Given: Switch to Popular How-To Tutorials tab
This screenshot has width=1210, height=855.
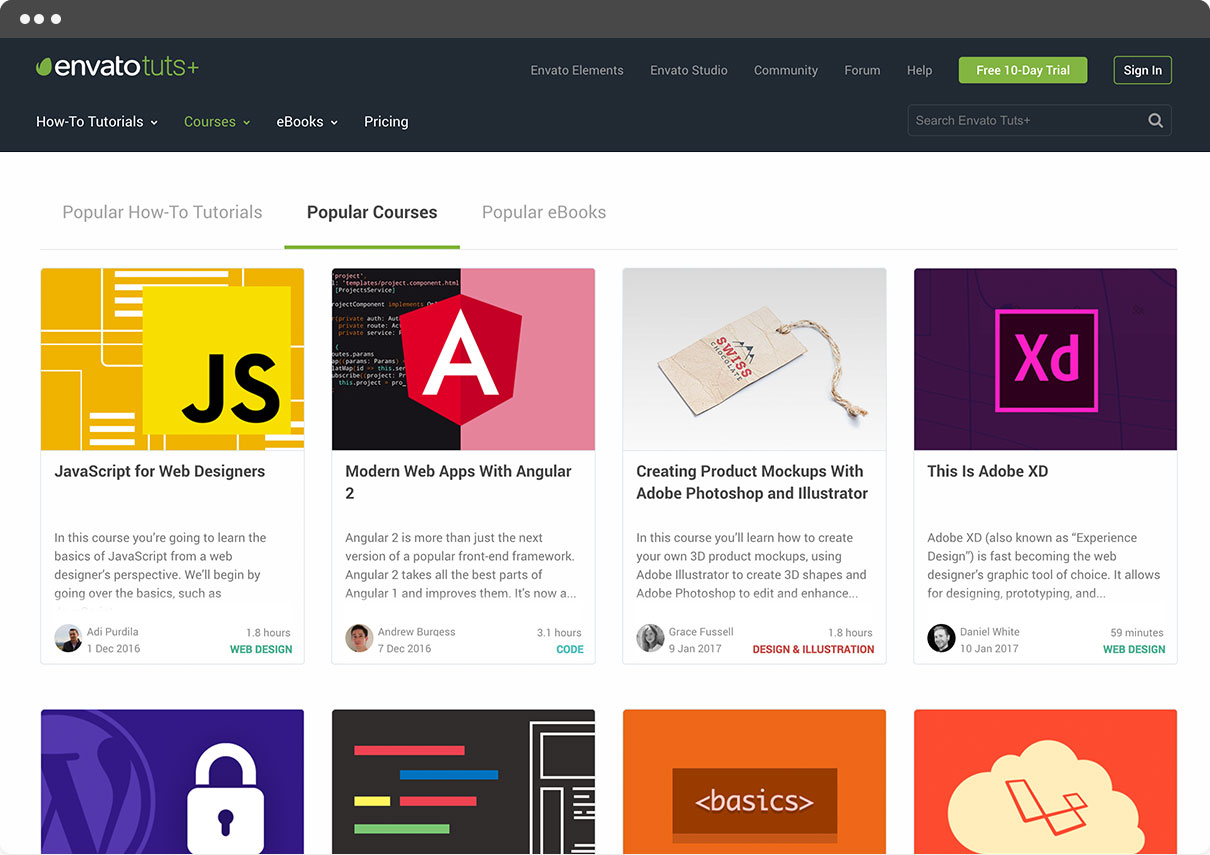Looking at the screenshot, I should (x=162, y=212).
